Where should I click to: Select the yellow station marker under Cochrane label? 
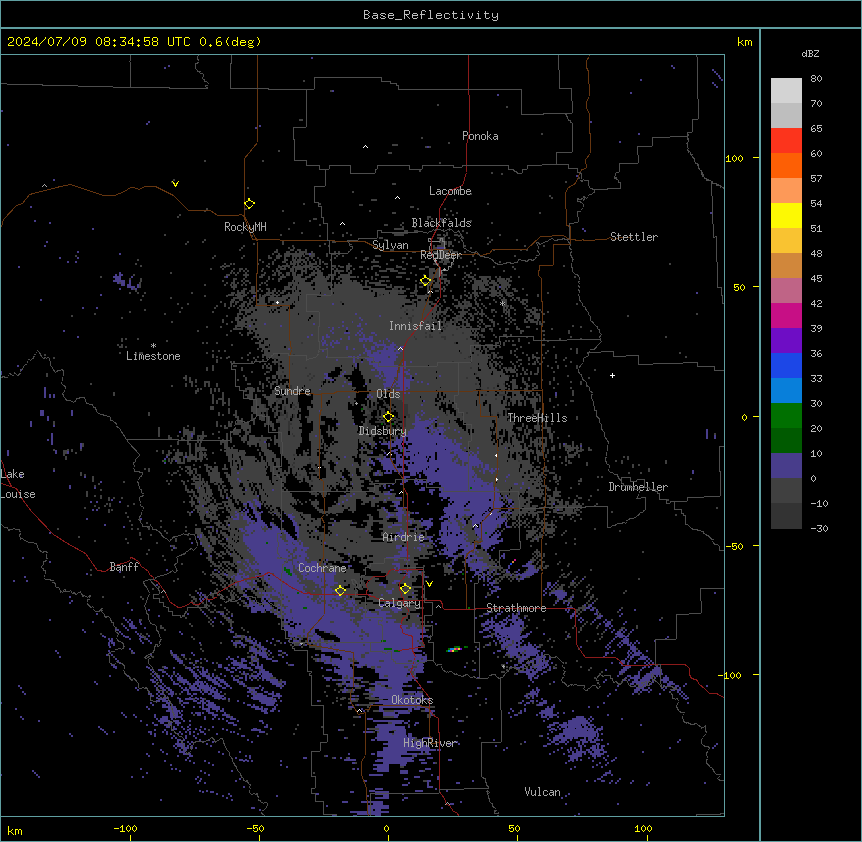340,591
